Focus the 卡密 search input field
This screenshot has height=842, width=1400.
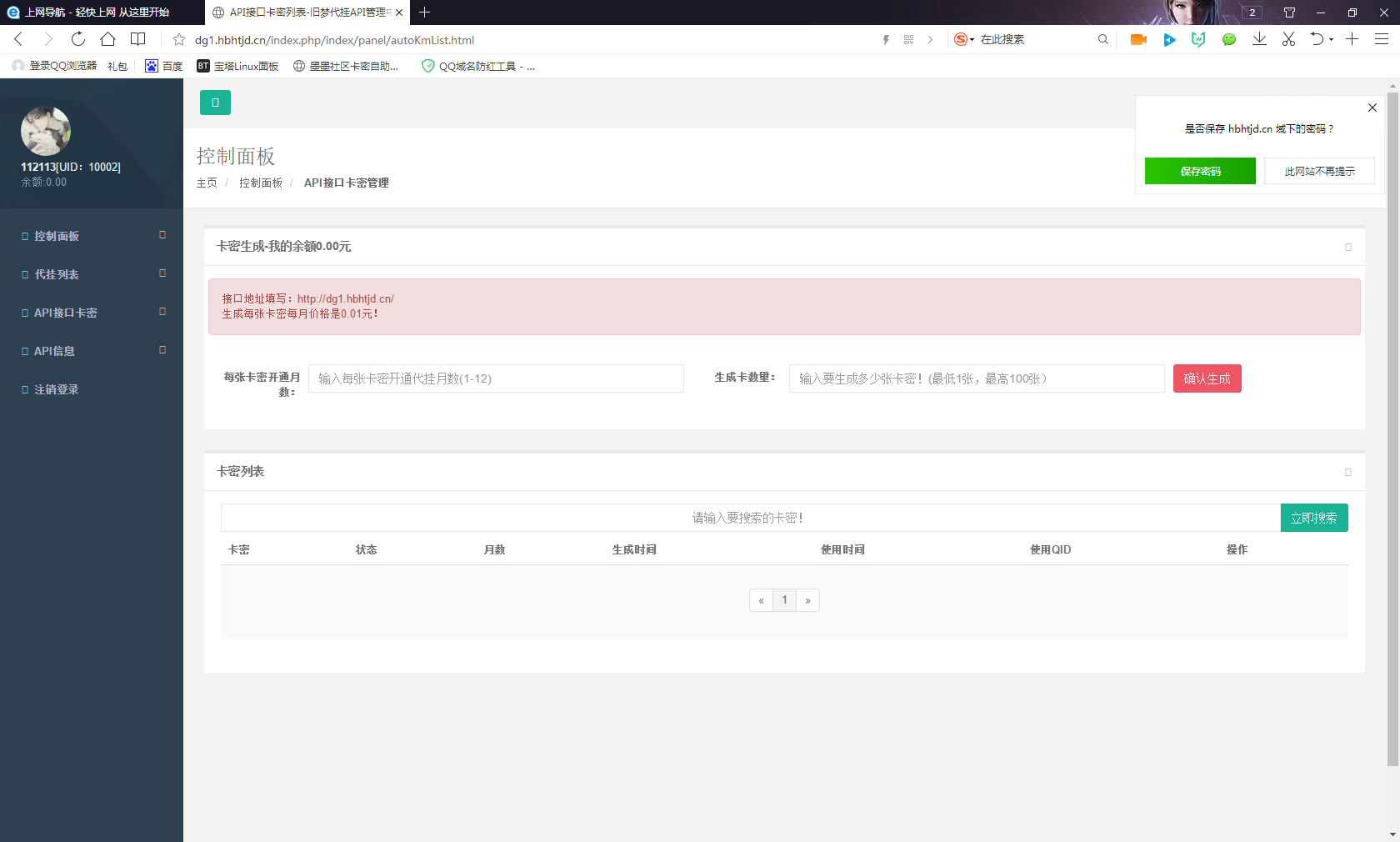[750, 518]
